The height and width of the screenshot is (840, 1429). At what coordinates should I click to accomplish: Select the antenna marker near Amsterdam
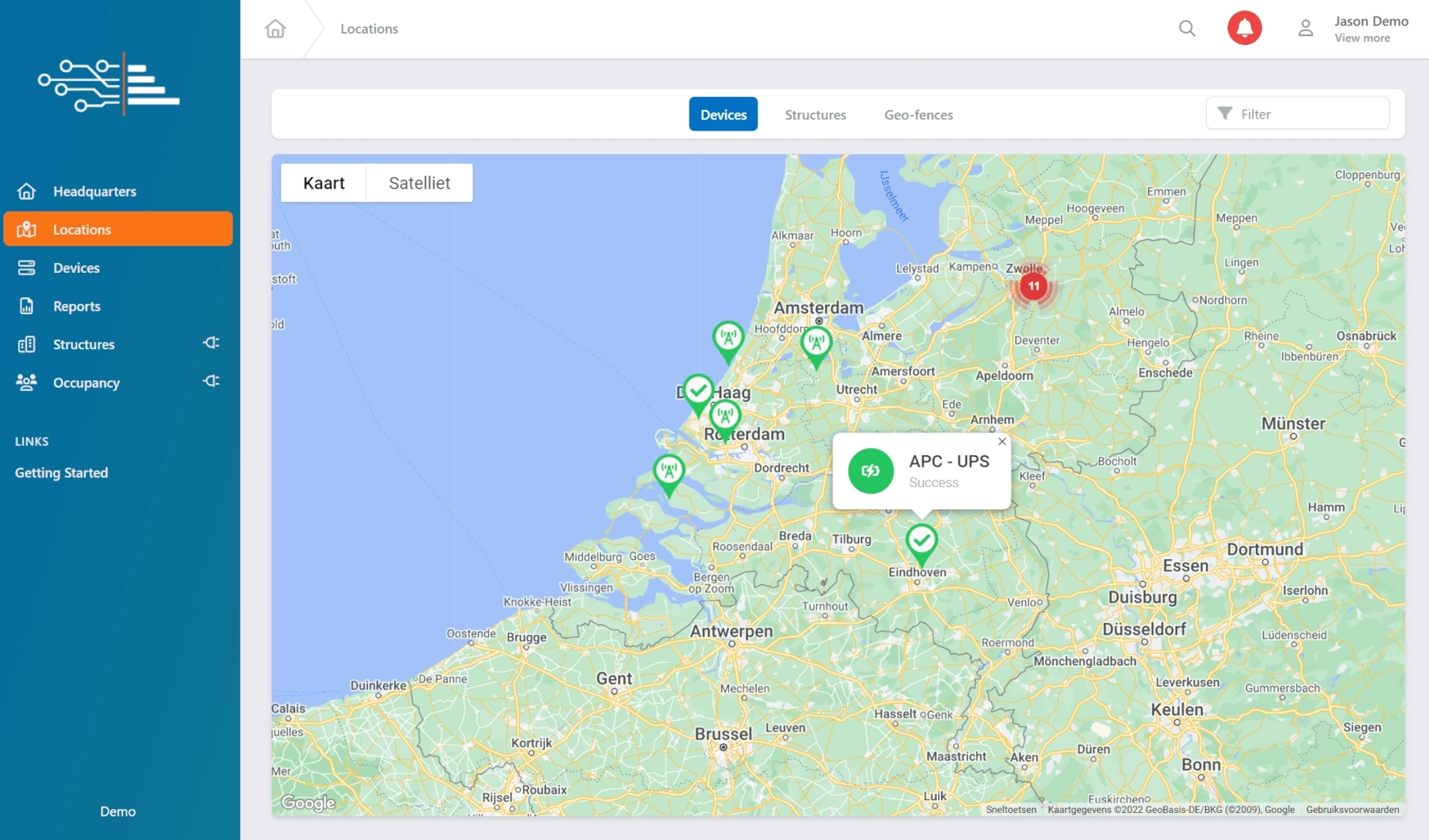click(816, 344)
